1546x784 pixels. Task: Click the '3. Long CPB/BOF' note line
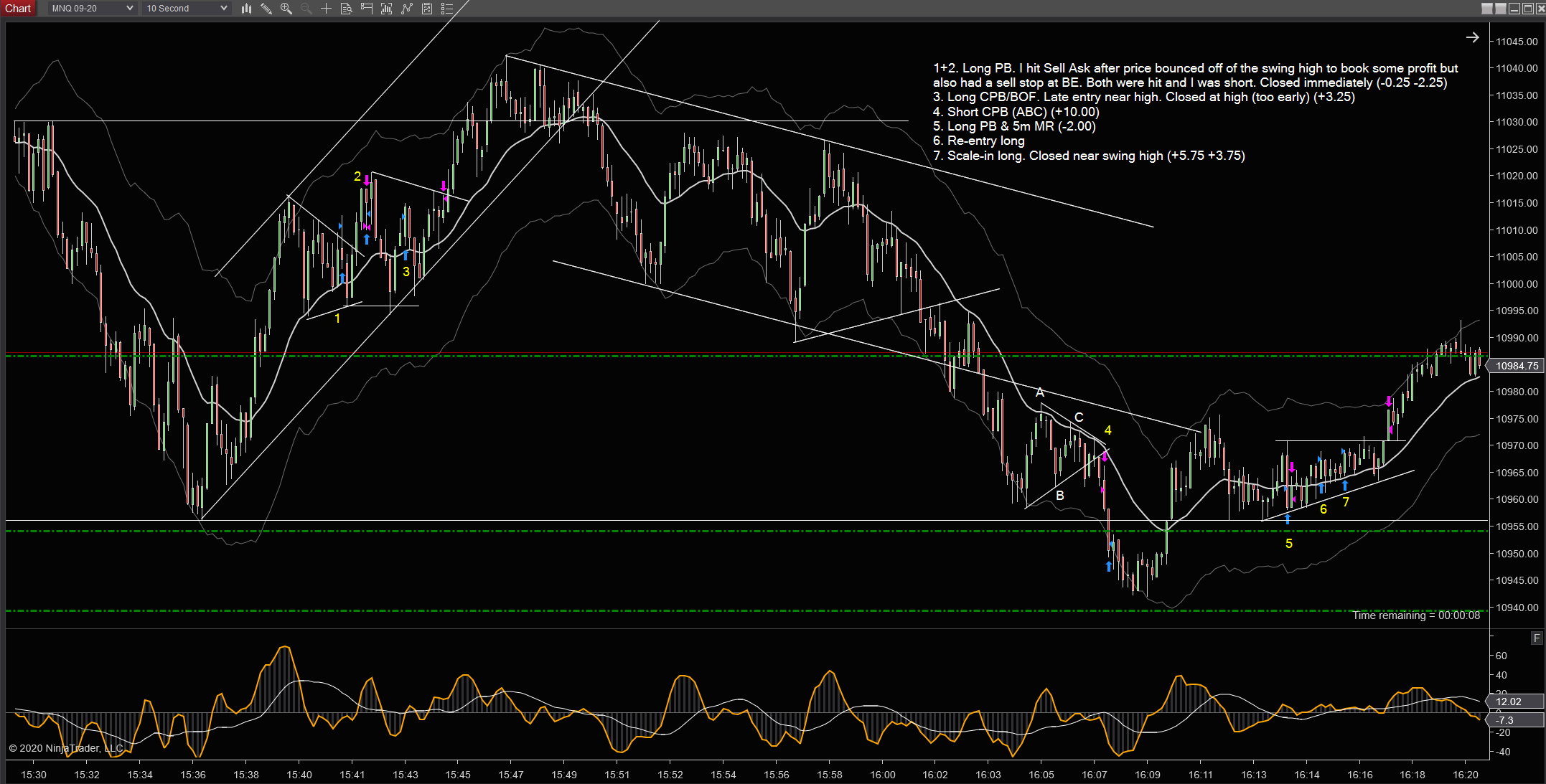tap(1144, 97)
